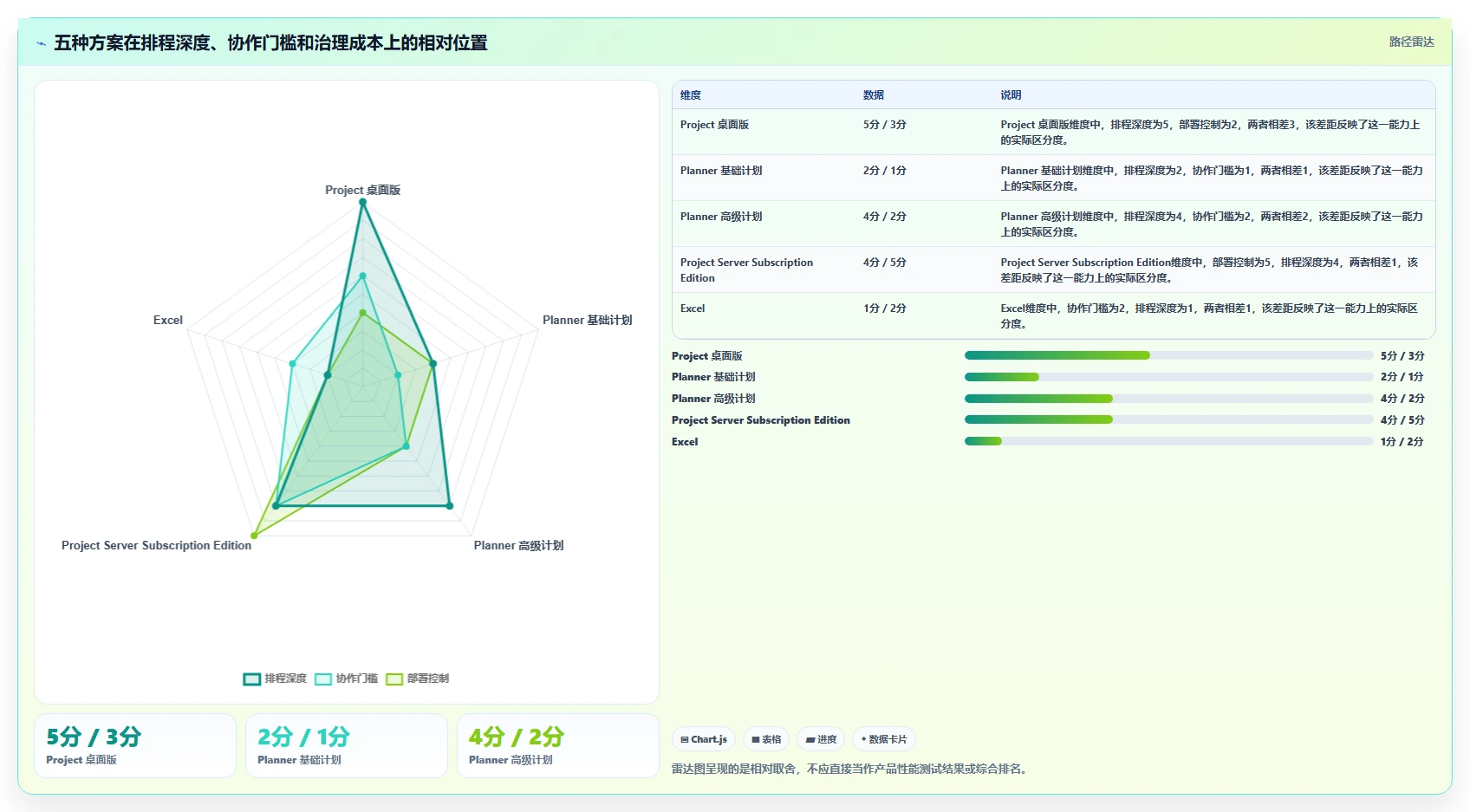Viewport: 1470px width, 812px height.
Task: Click the 协作门槛 data point on the Excel axis
Action: point(293,363)
